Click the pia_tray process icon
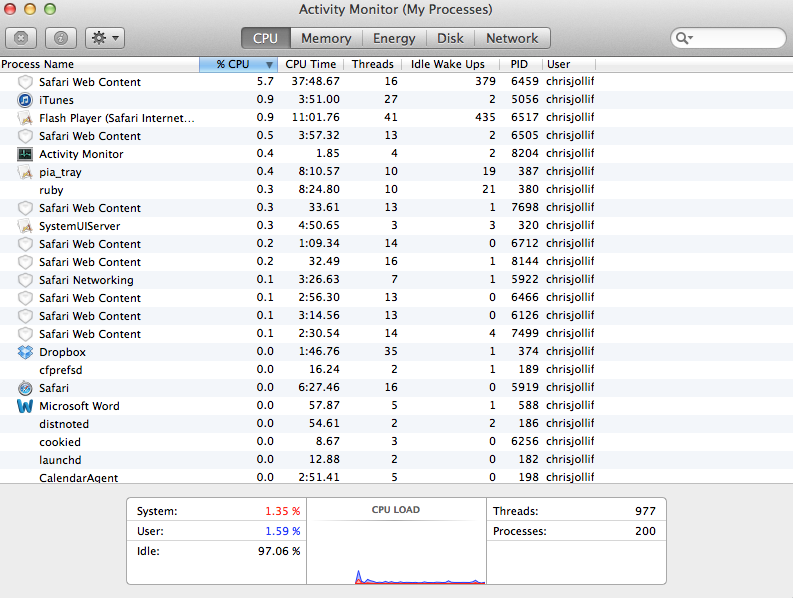 pyautogui.click(x=25, y=172)
